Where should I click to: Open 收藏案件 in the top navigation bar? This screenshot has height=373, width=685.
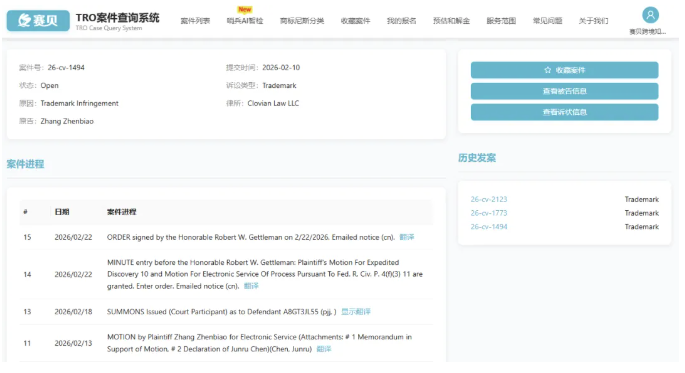[355, 21]
